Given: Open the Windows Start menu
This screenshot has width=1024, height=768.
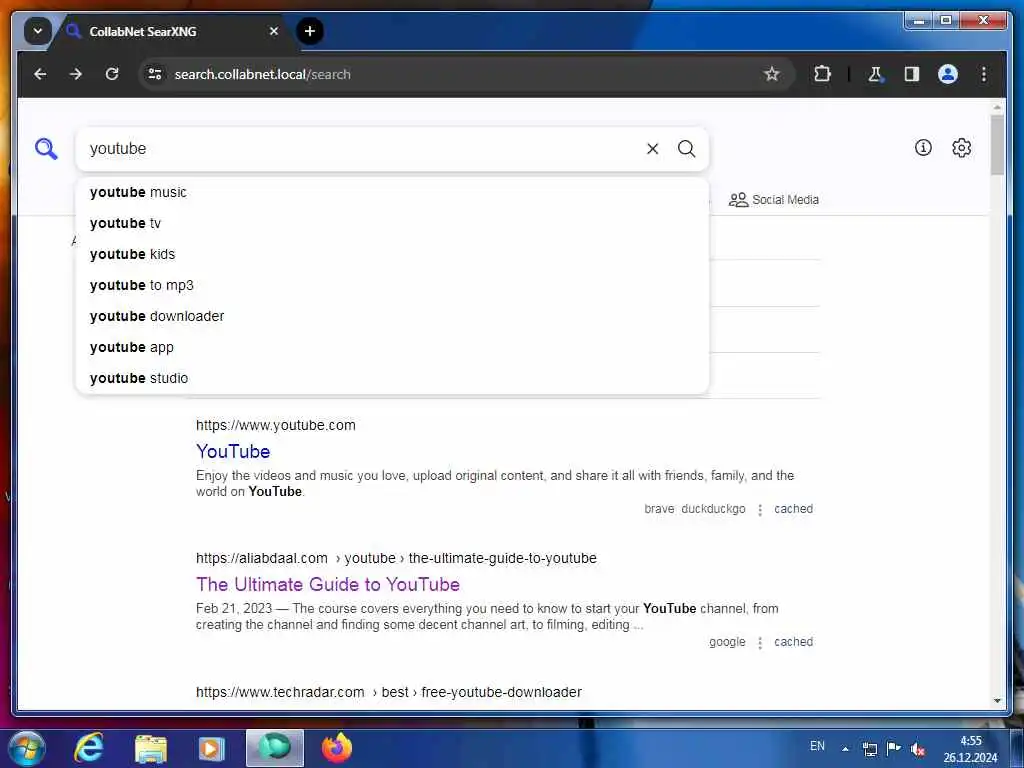Looking at the screenshot, I should pos(26,748).
